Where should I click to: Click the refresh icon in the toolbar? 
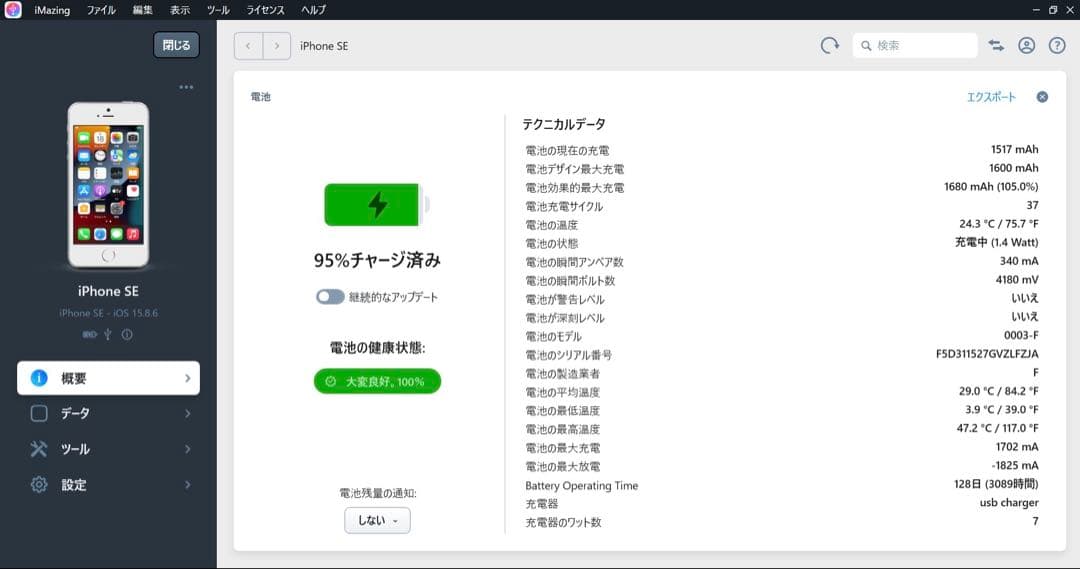pyautogui.click(x=830, y=45)
